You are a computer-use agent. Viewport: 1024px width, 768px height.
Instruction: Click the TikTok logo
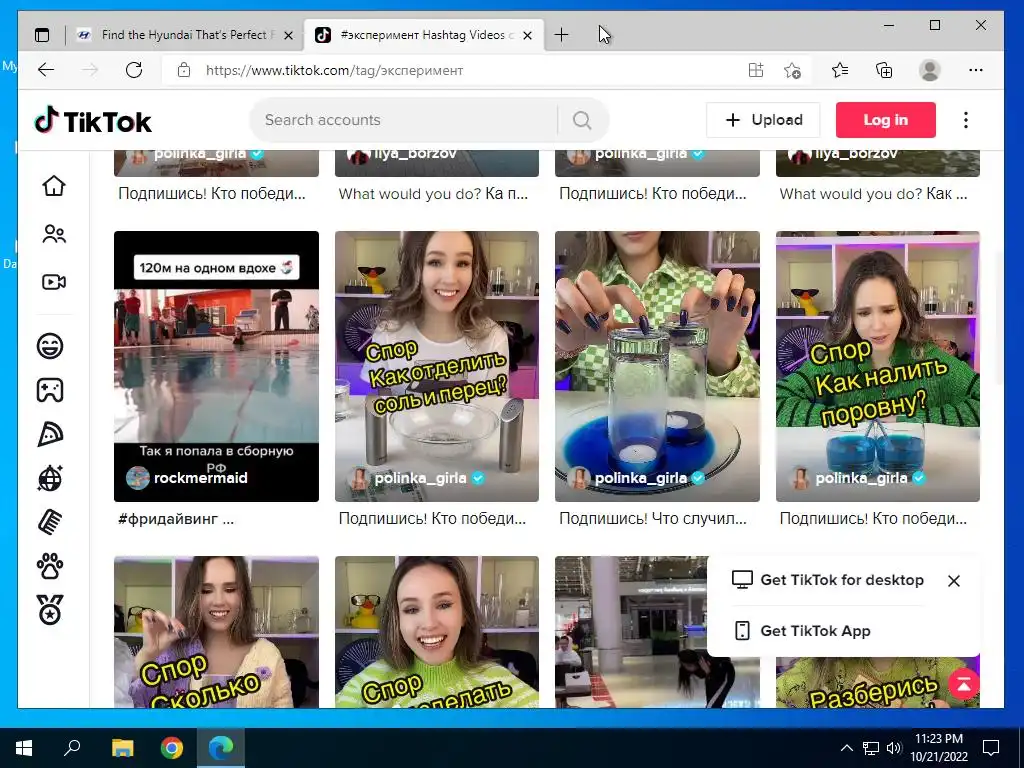[93, 121]
